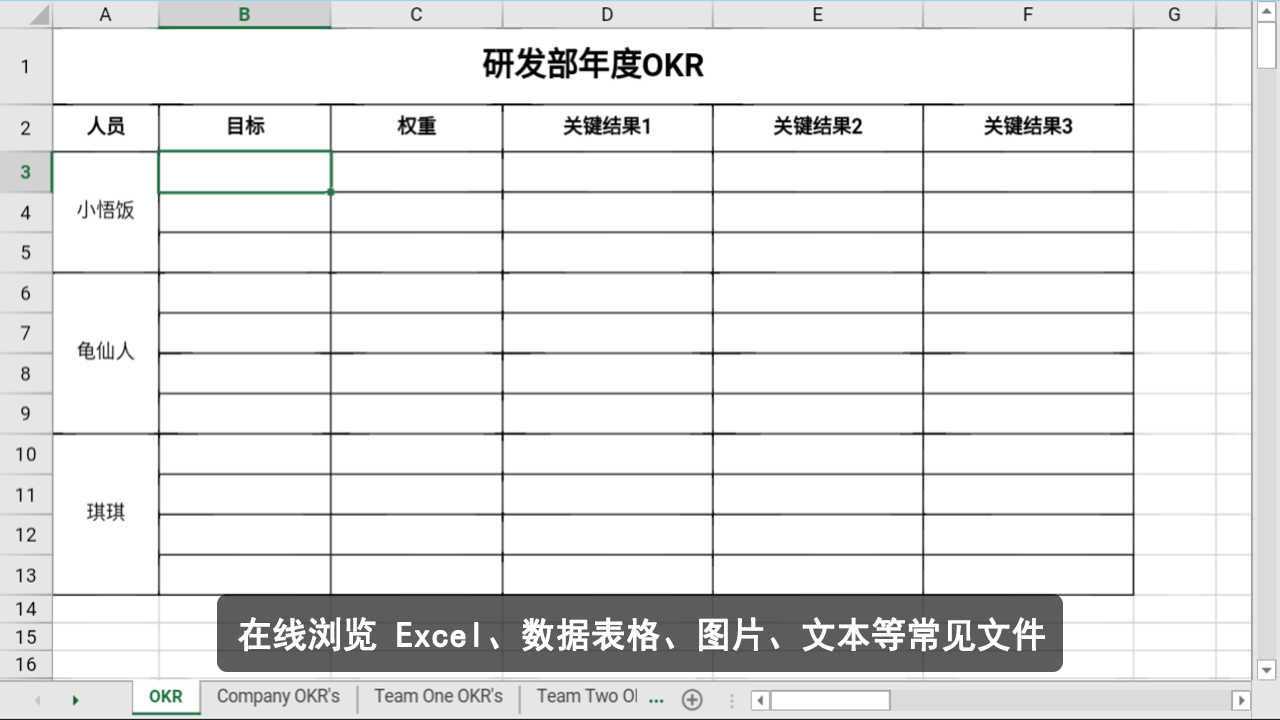Select the Team Two sheet tab
1280x720 pixels.
point(586,697)
